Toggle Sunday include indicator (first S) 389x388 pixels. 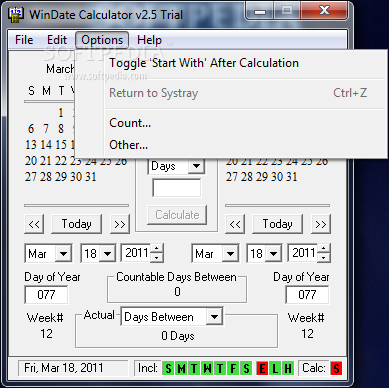pos(168,368)
